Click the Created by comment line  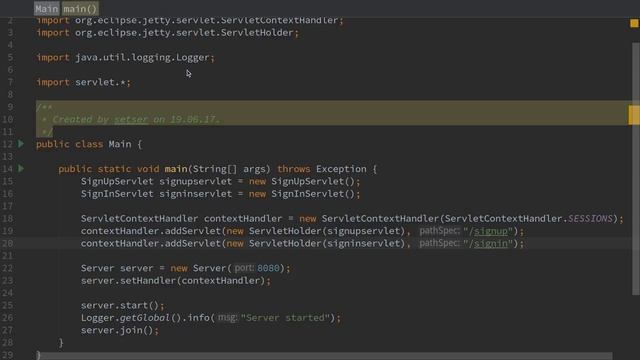pyautogui.click(x=131, y=119)
